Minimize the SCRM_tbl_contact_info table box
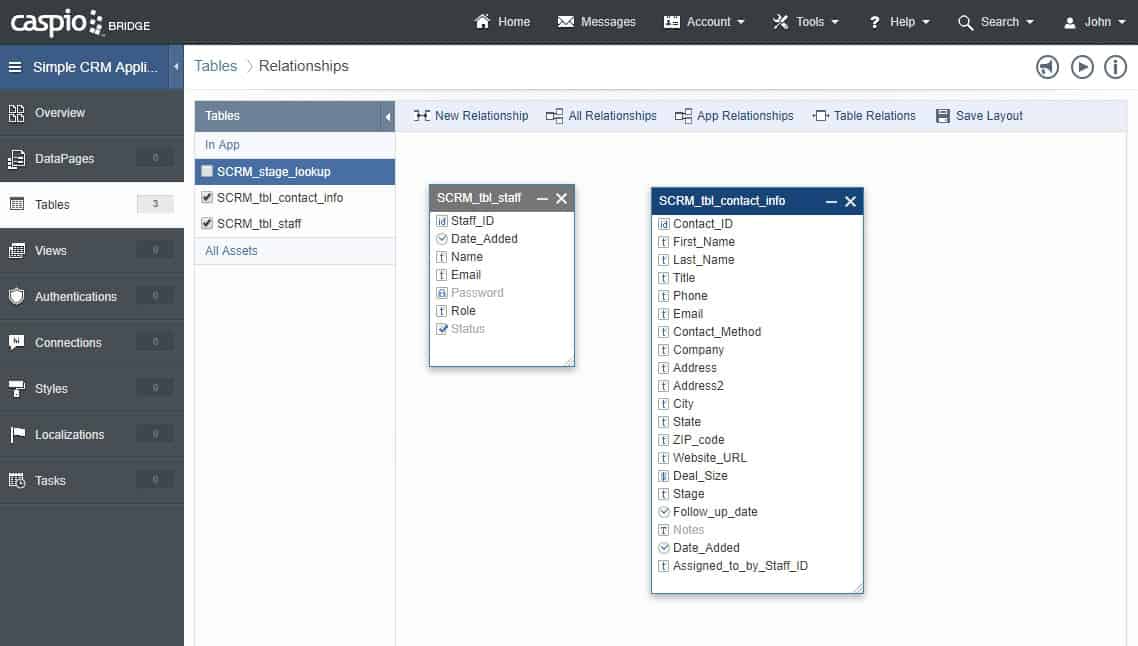1138x646 pixels. tap(831, 202)
